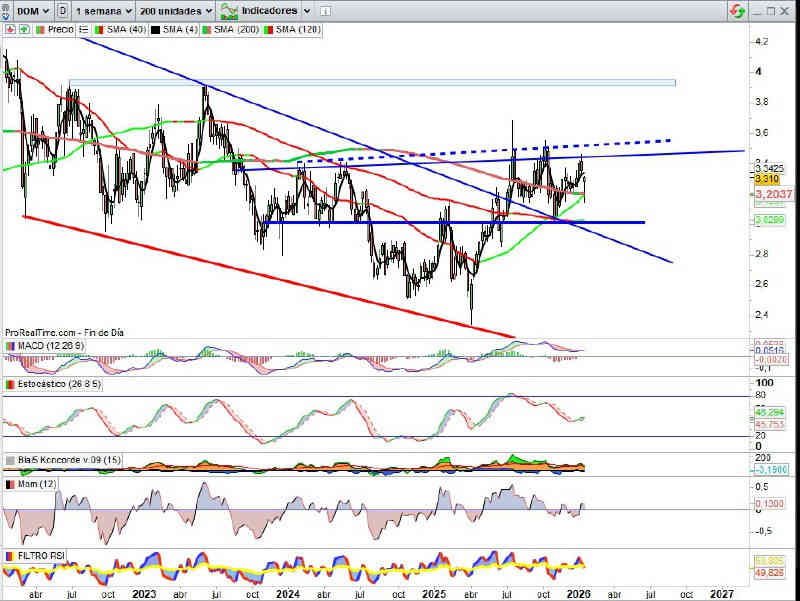Click the red-green refresh arrows icon
The height and width of the screenshot is (601, 800).
[737, 11]
